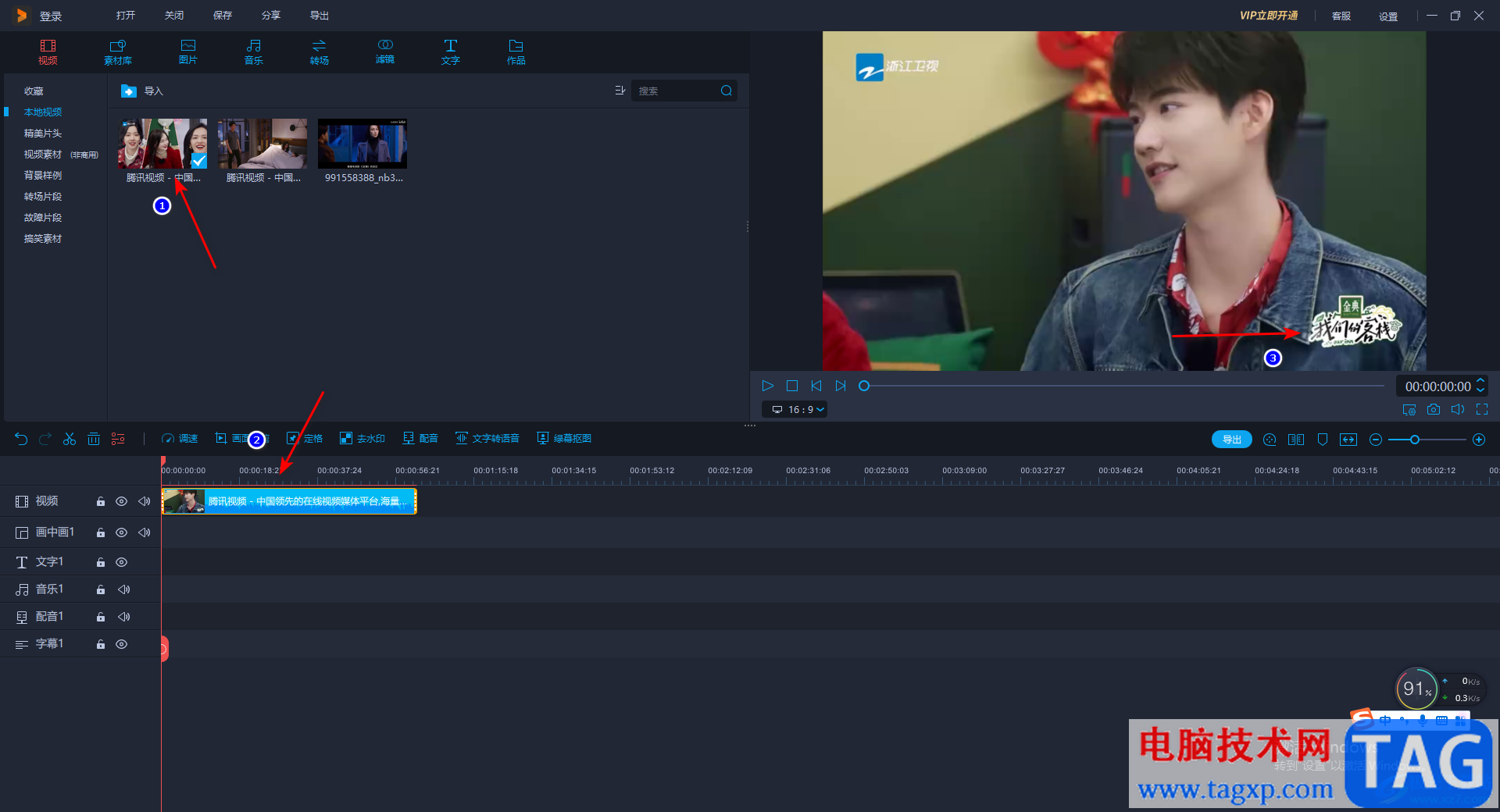Hide the 文字1 track
Image resolution: width=1500 pixels, height=812 pixels.
pos(121,562)
